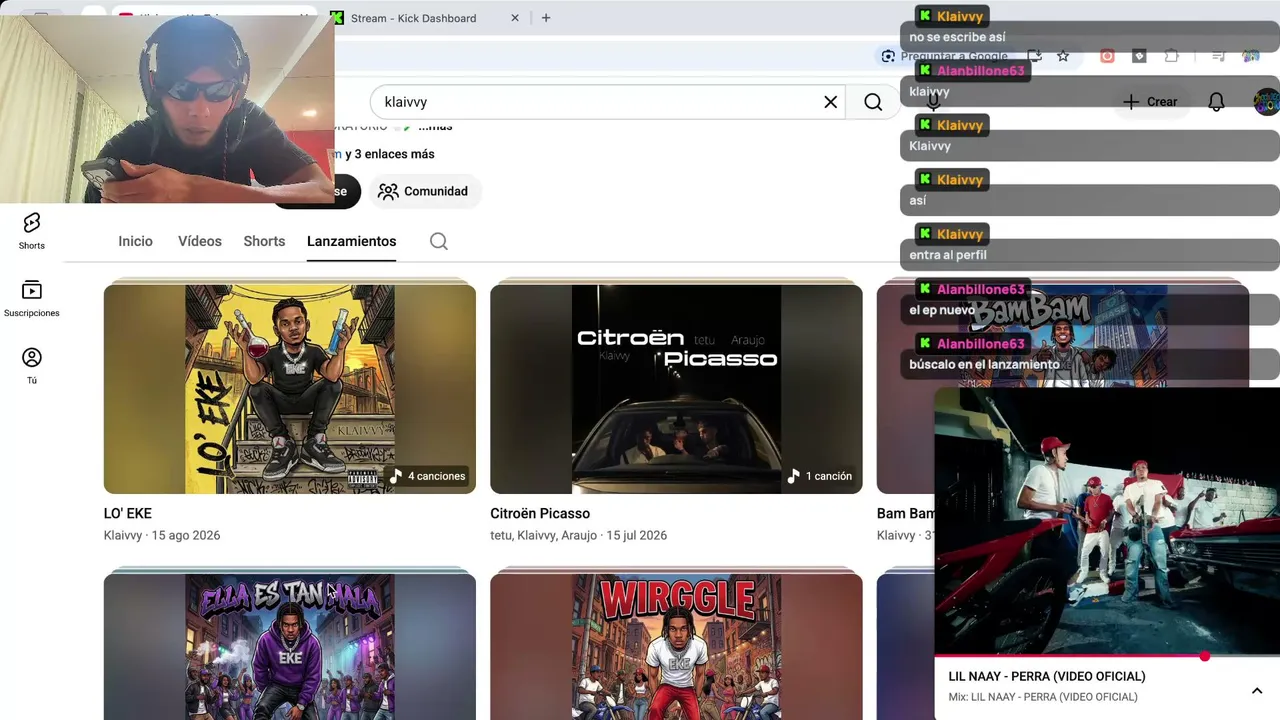Click 'LIL NAAY - PERRA (VIDEO OFICIAL)' title
This screenshot has width=1280, height=720.
coord(1047,676)
